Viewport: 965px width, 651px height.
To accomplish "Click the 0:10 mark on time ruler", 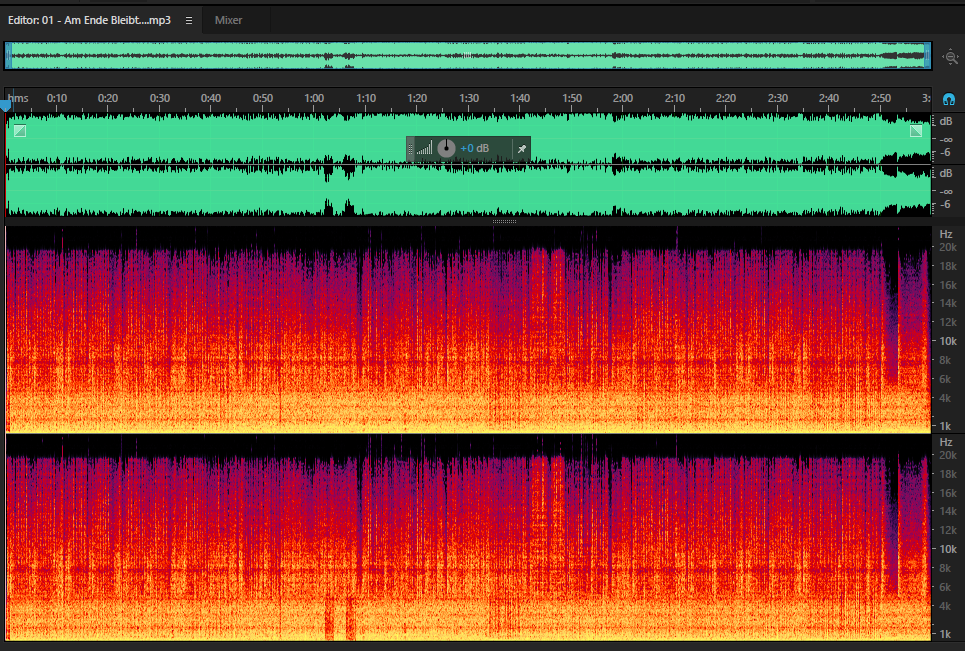I will [57, 98].
